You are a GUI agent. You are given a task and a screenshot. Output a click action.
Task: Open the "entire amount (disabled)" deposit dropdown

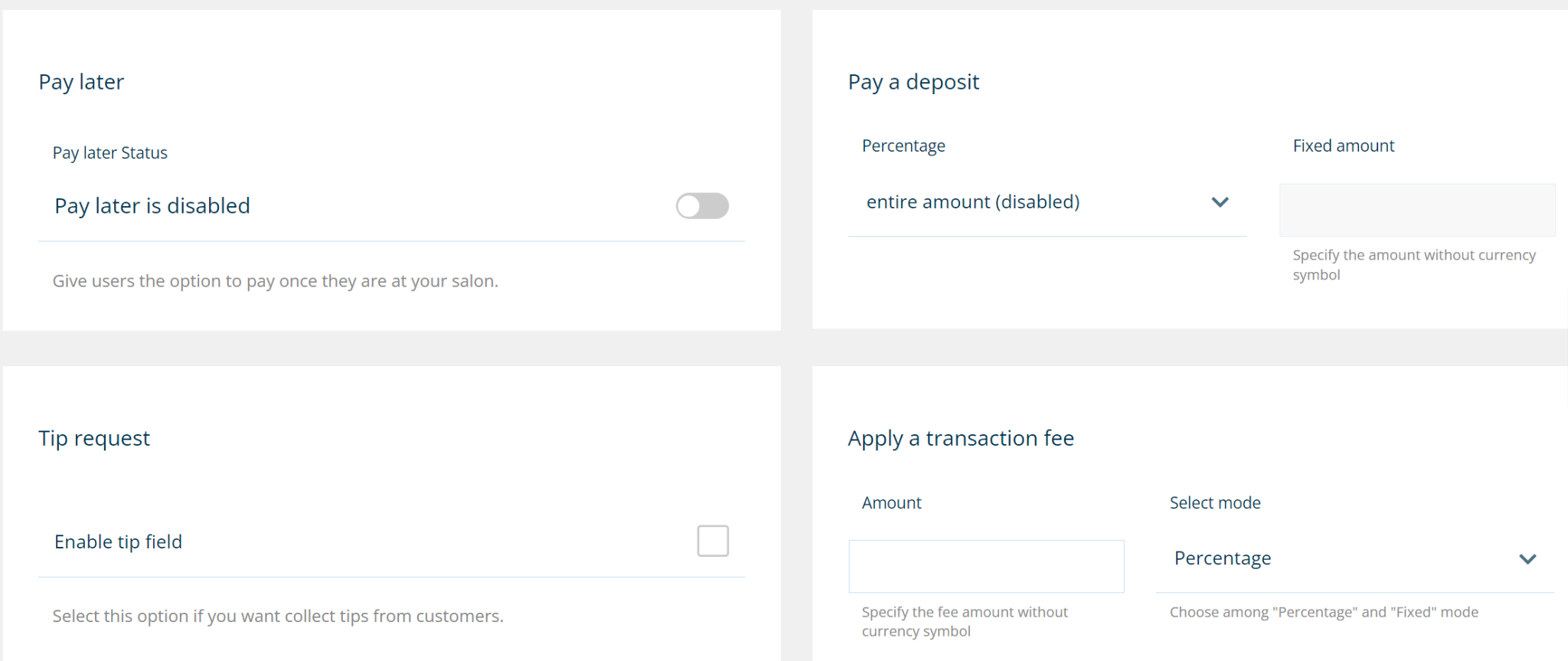pos(1046,202)
